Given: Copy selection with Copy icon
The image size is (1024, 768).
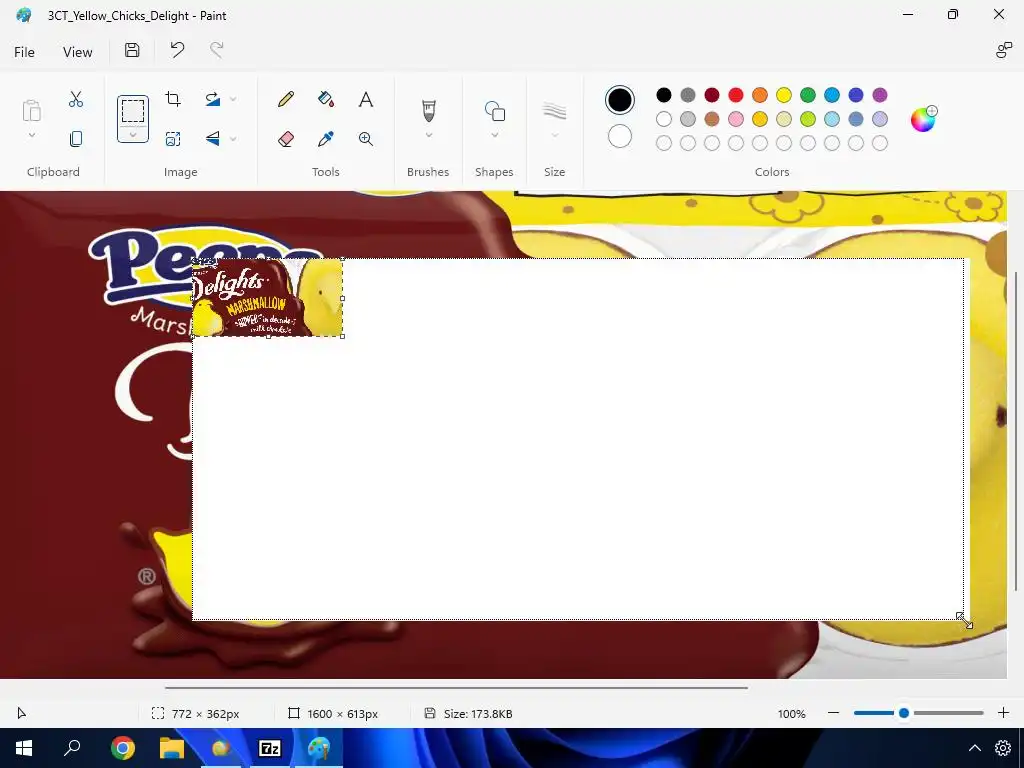Looking at the screenshot, I should (x=76, y=138).
